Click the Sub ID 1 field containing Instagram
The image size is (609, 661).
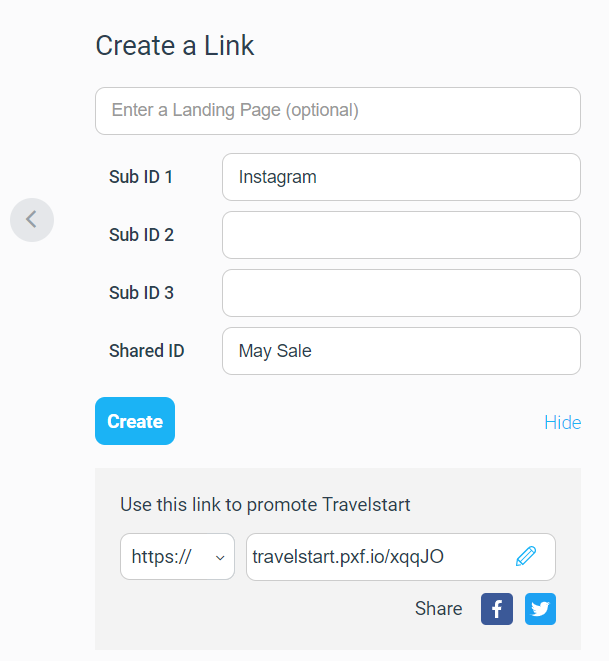(x=401, y=177)
